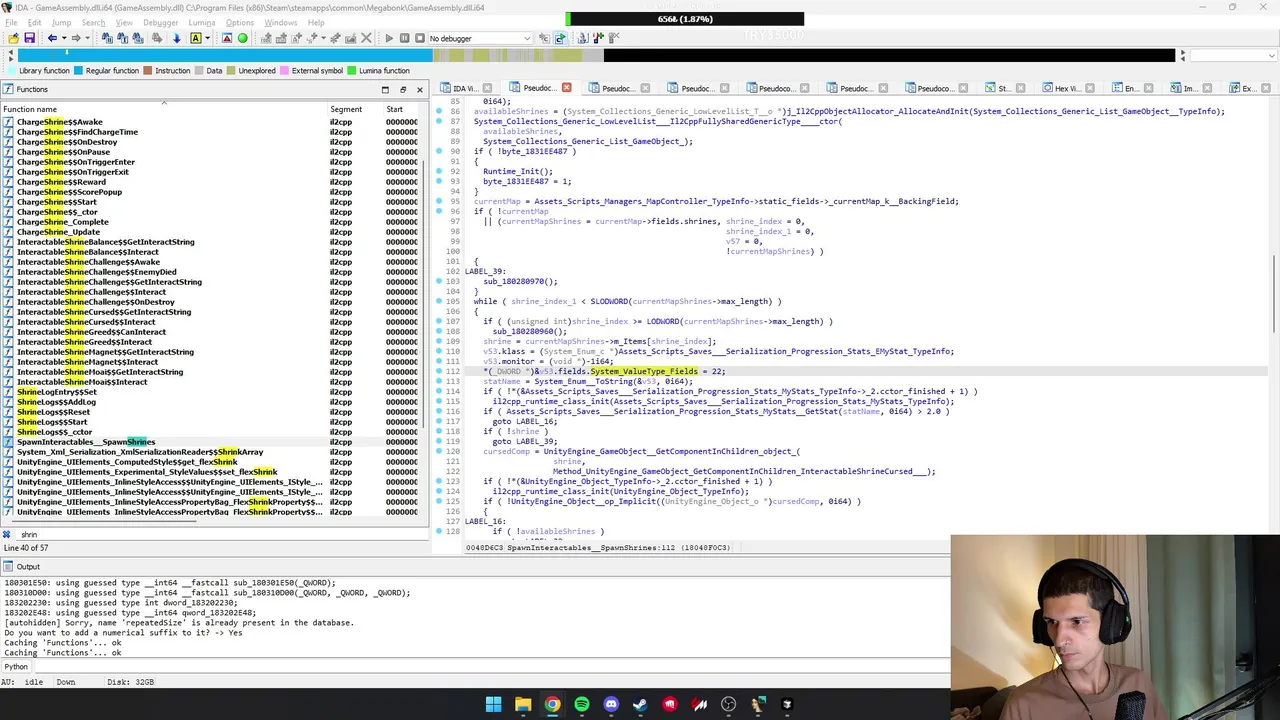Click the pause process toolbar icon
The width and height of the screenshot is (1280, 720).
coord(404,38)
